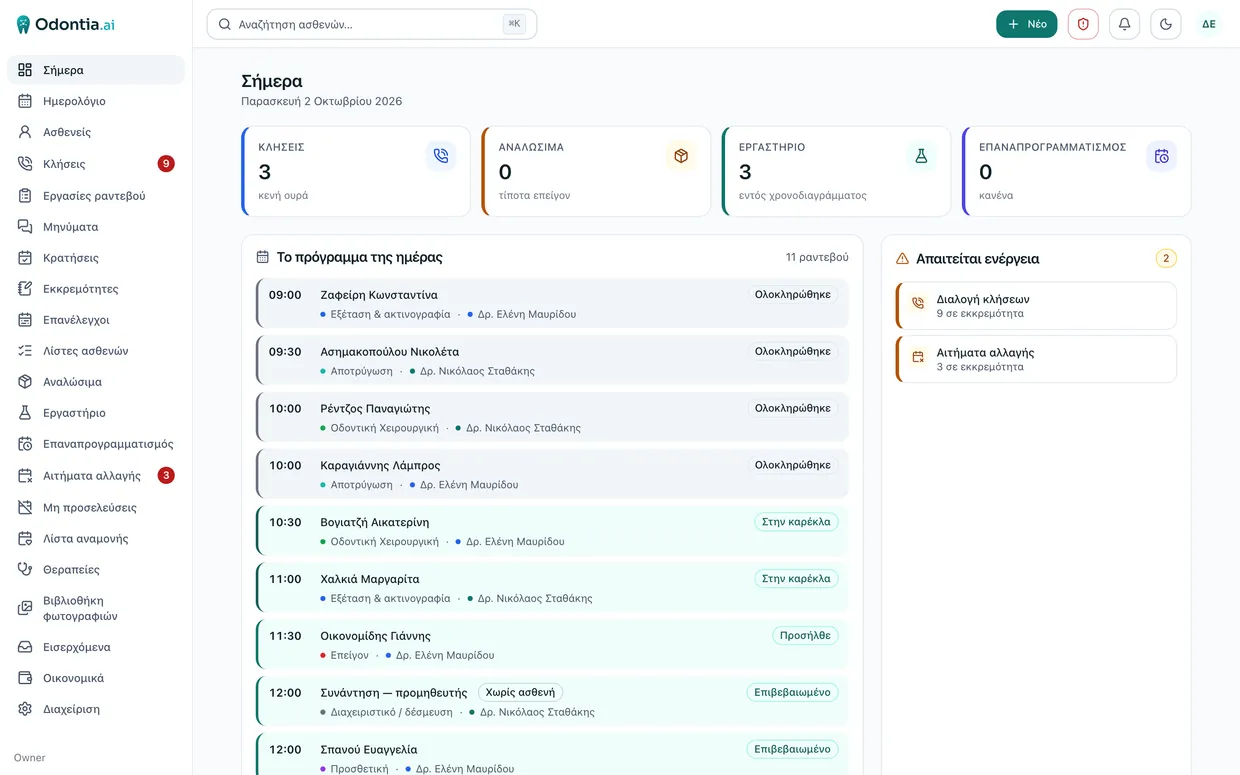Open Οικονομικά in the sidebar

pyautogui.click(x=96, y=678)
